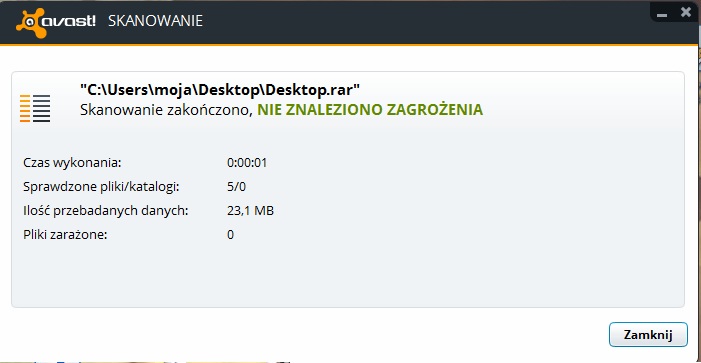Click the infected files value 0
The width and height of the screenshot is (701, 363).
[x=230, y=235]
